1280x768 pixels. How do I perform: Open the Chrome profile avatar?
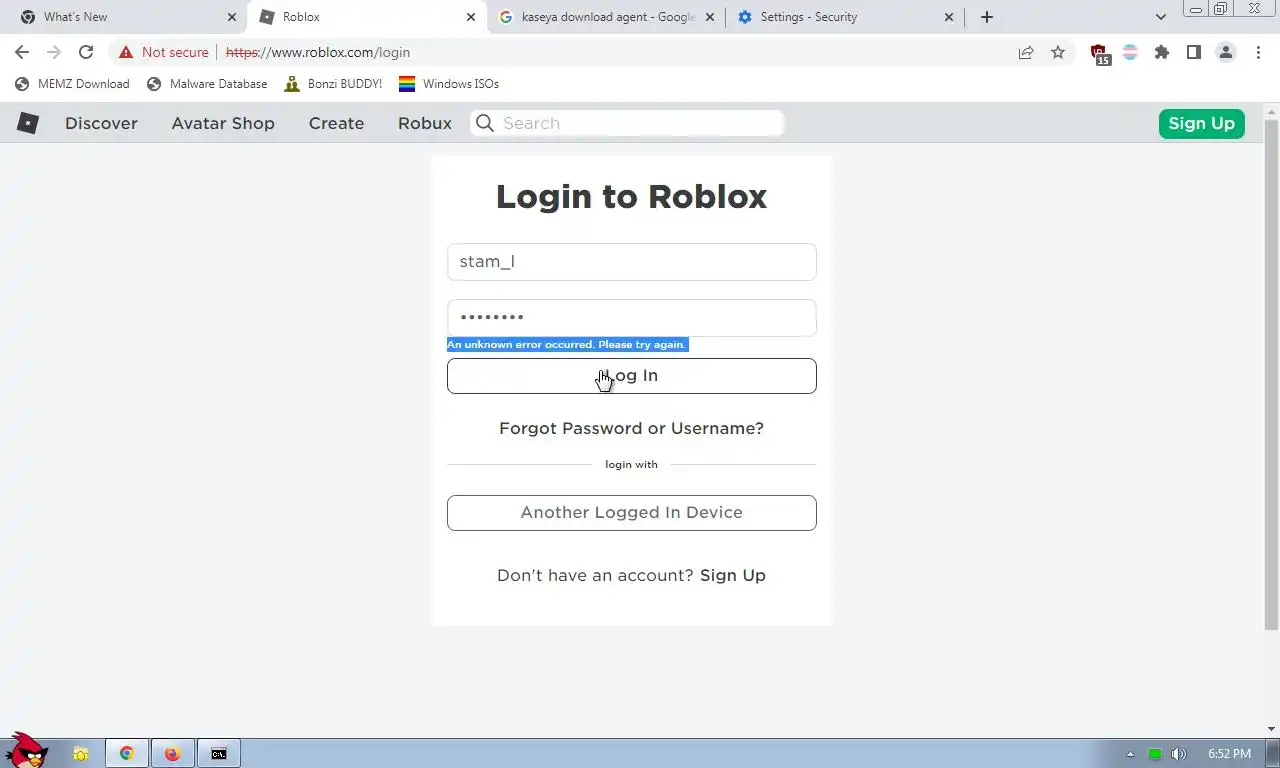tap(1225, 52)
